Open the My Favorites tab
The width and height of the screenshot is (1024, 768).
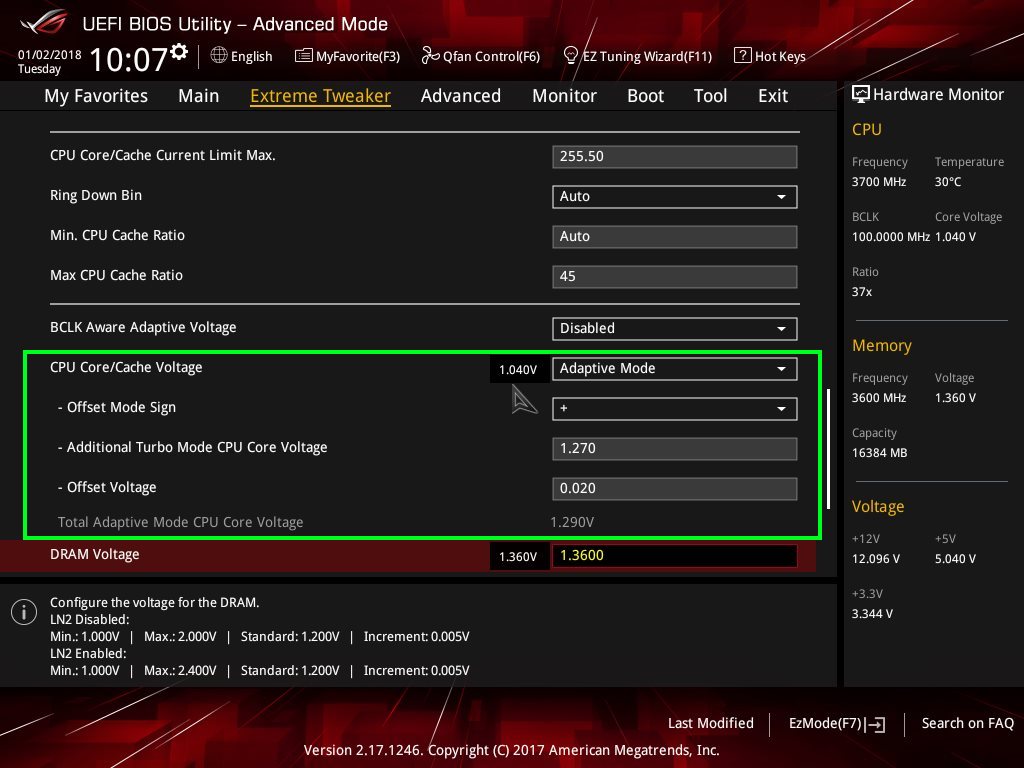coord(96,96)
